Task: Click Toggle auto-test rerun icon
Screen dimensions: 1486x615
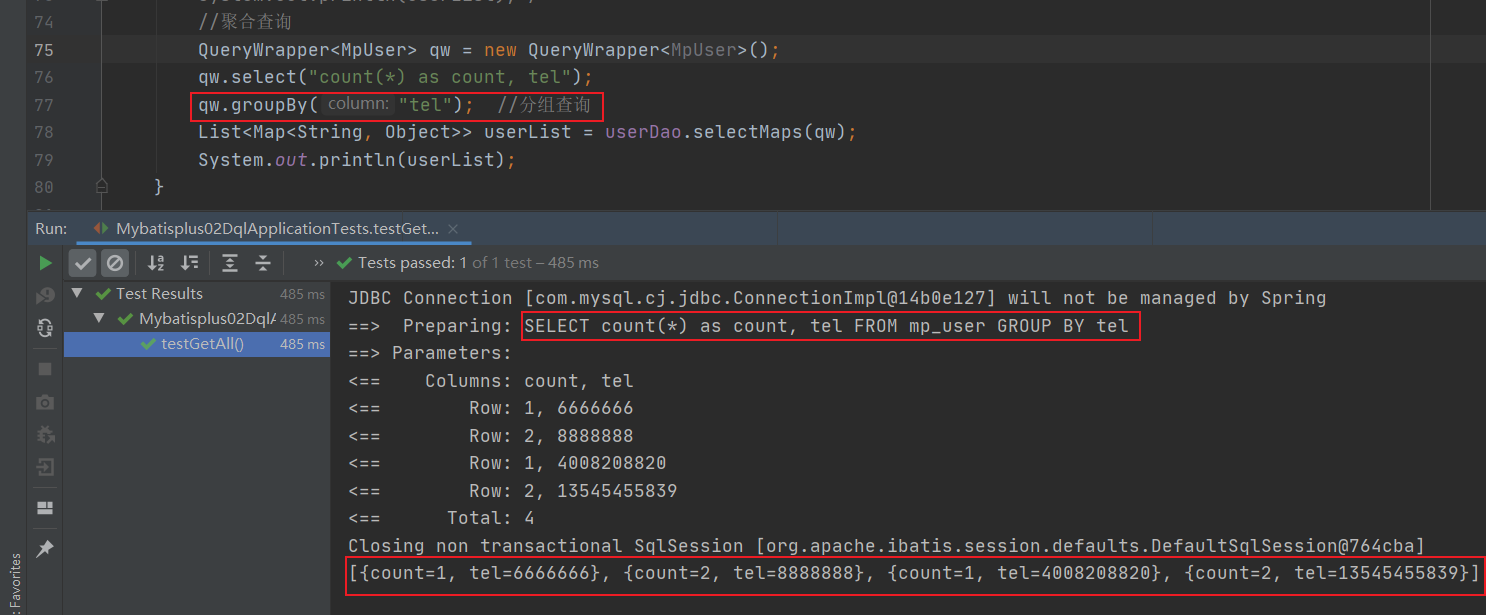Action: 45,327
